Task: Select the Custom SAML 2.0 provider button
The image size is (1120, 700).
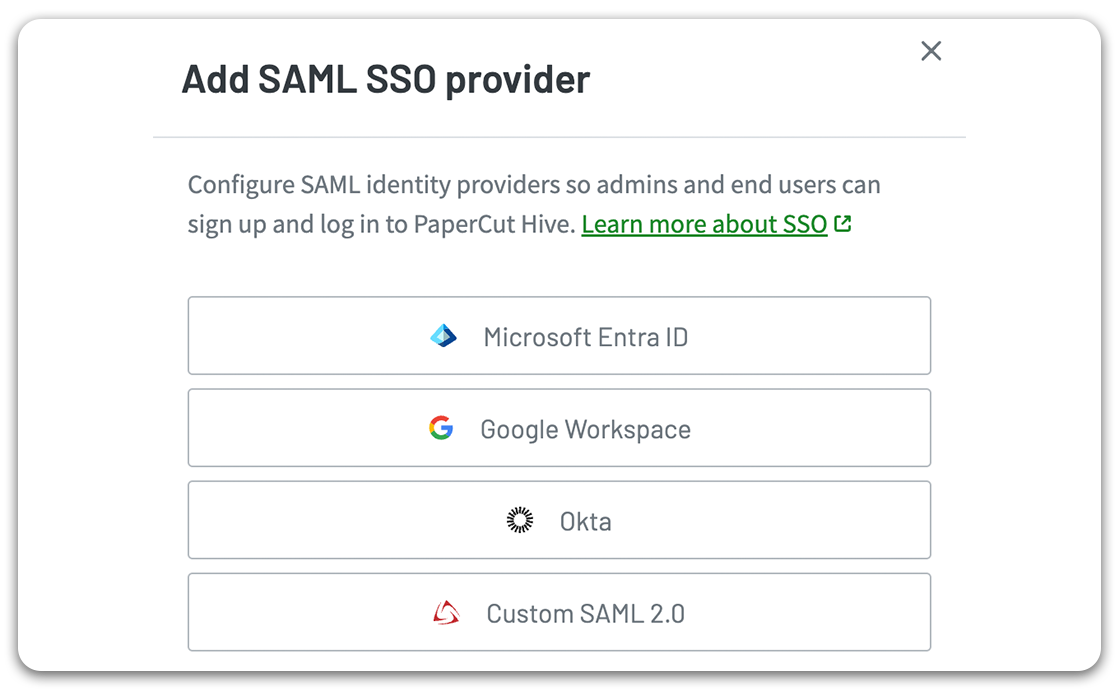Action: [x=559, y=612]
